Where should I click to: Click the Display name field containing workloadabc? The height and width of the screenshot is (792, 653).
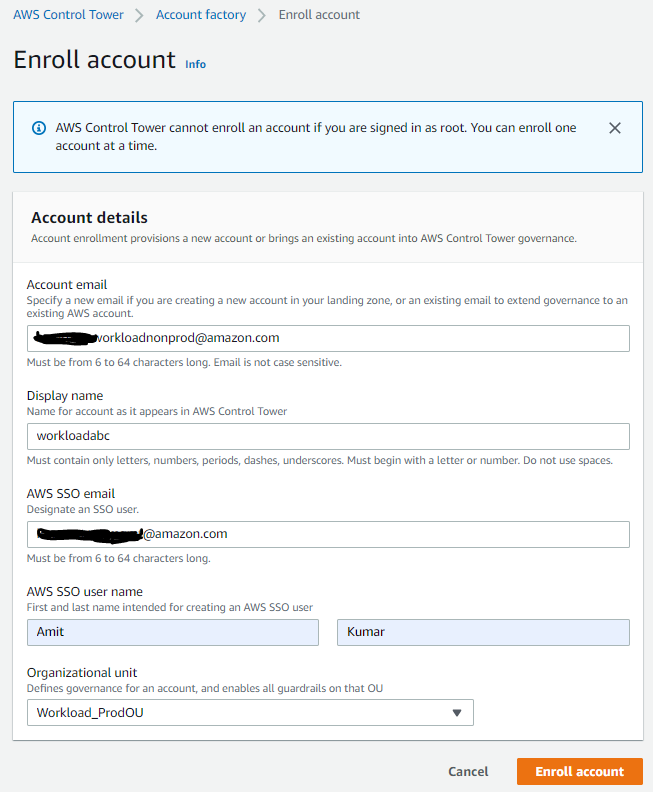pyautogui.click(x=328, y=436)
